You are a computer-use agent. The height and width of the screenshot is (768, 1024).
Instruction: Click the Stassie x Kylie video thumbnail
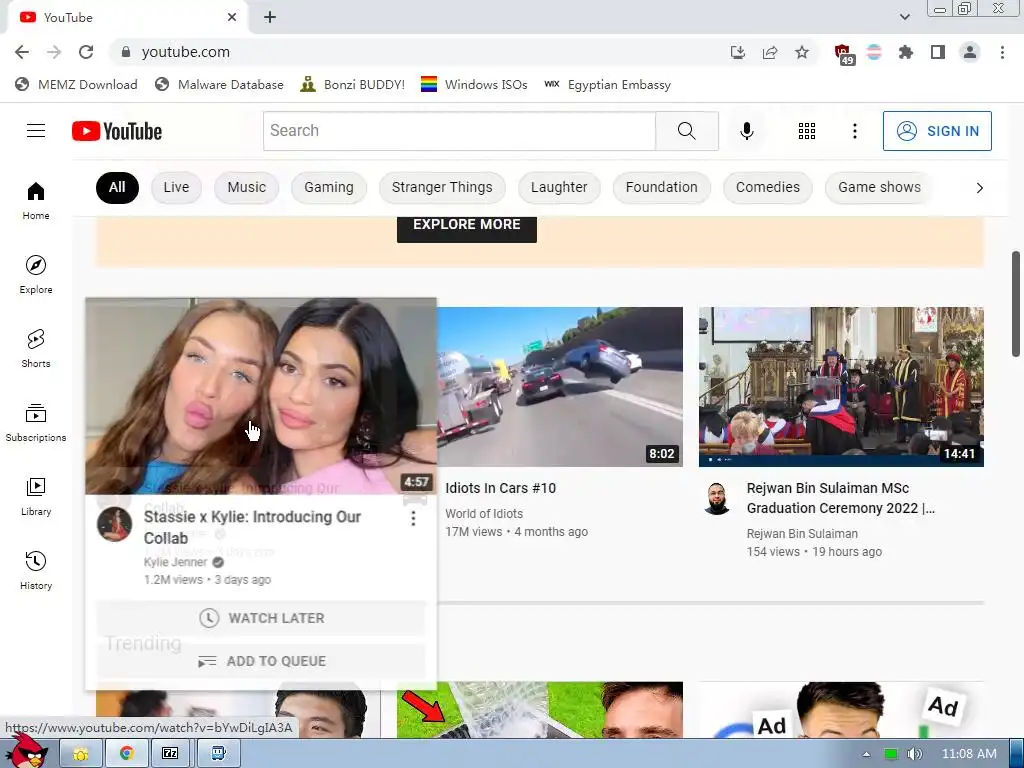coord(261,396)
